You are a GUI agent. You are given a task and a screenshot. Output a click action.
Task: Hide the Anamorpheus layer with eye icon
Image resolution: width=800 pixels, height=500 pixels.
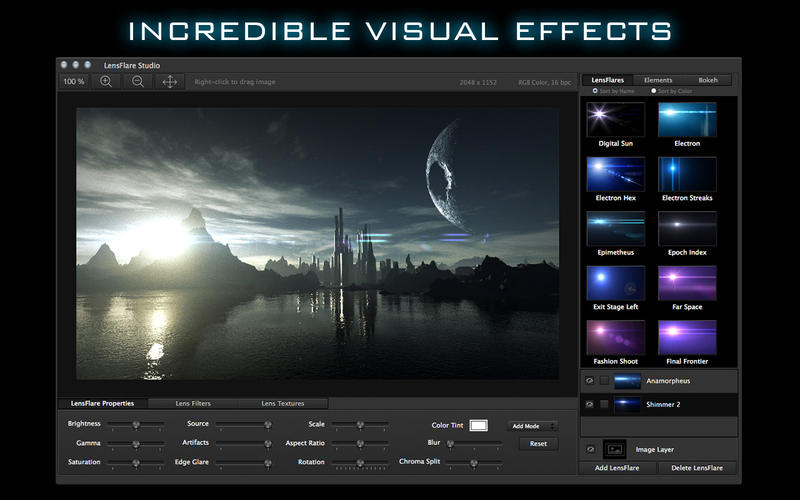[589, 381]
